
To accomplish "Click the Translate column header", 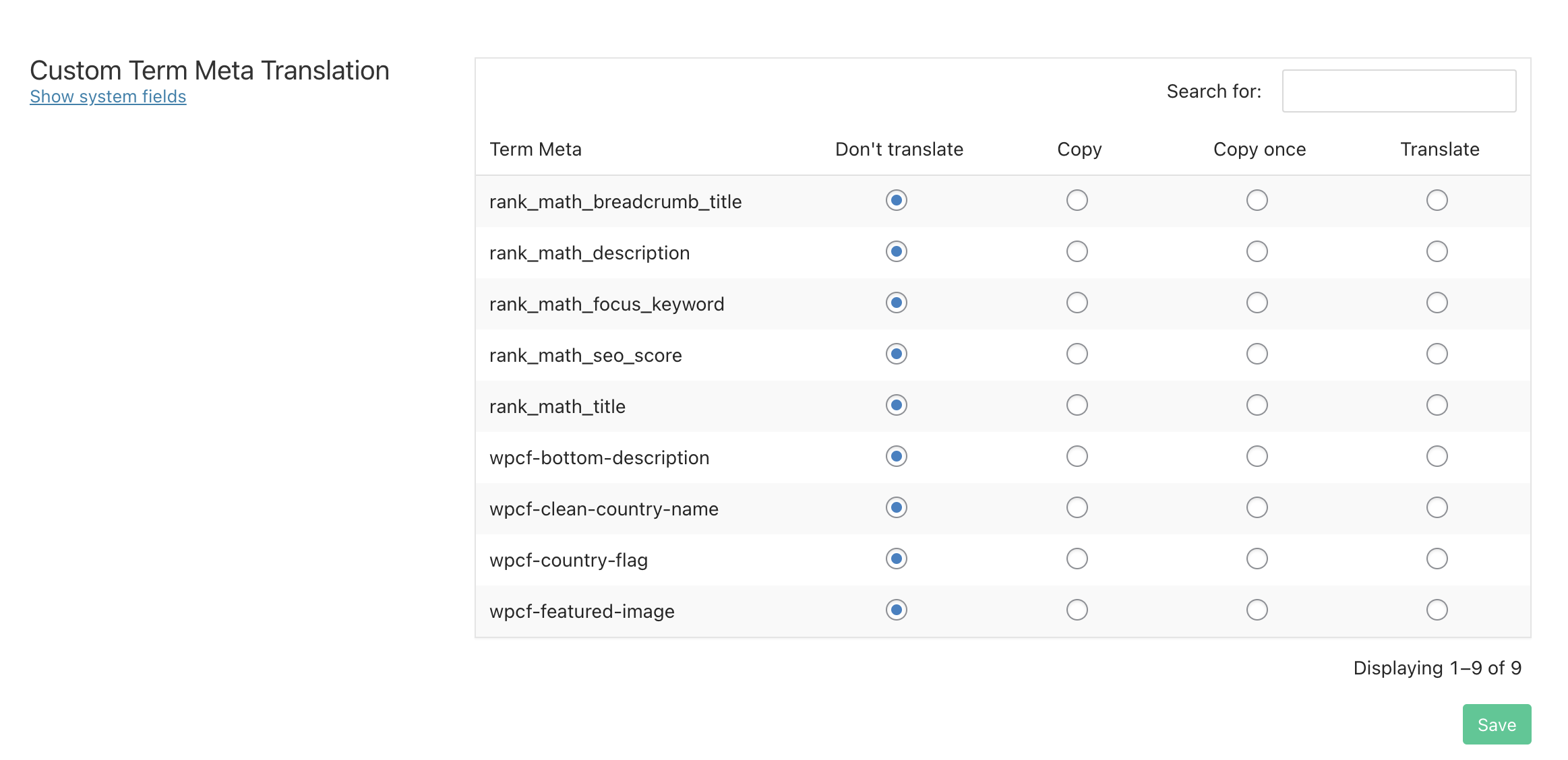I will (1440, 149).
